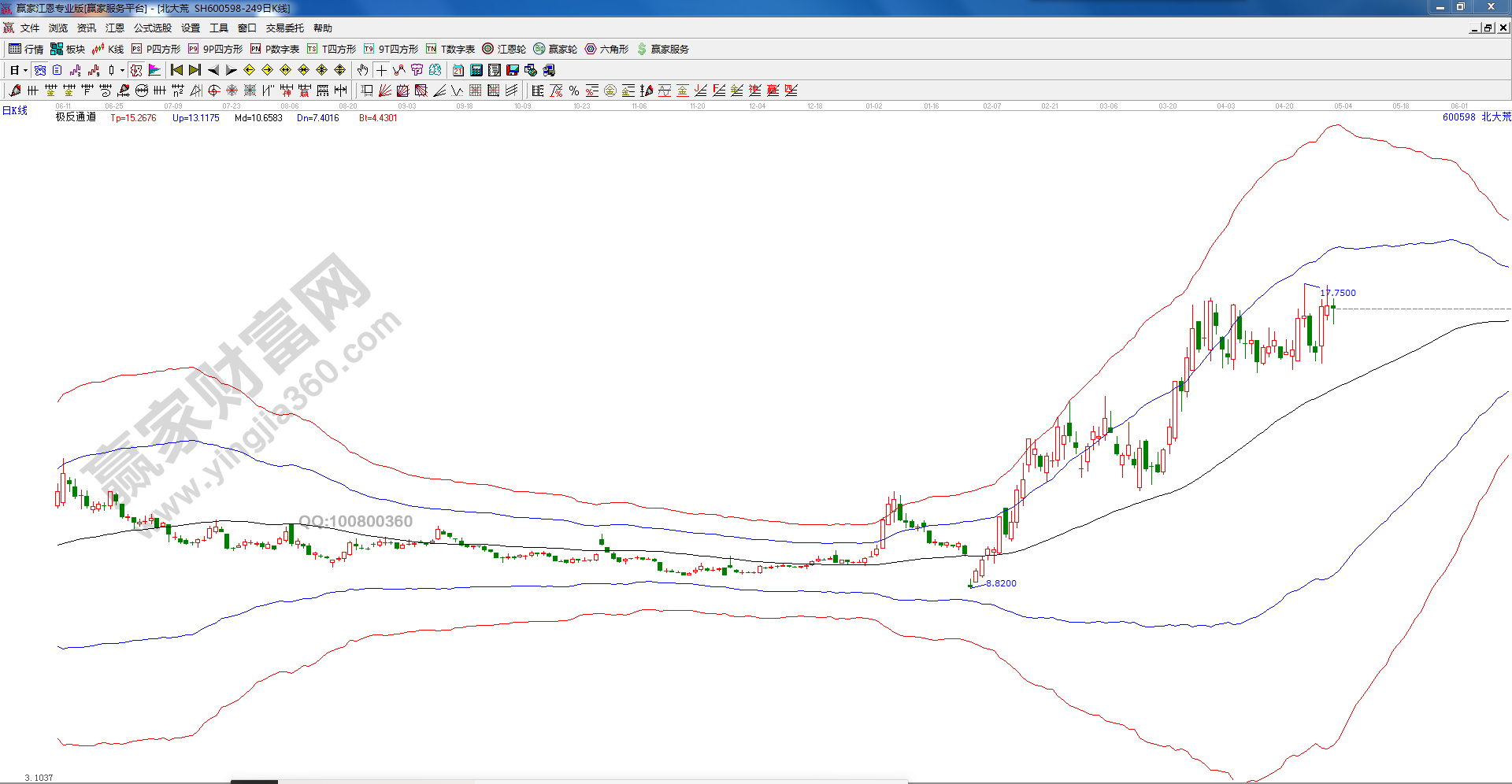The width and height of the screenshot is (1512, 784).
Task: Expand the 日 period dropdown arrow
Action: tap(25, 71)
